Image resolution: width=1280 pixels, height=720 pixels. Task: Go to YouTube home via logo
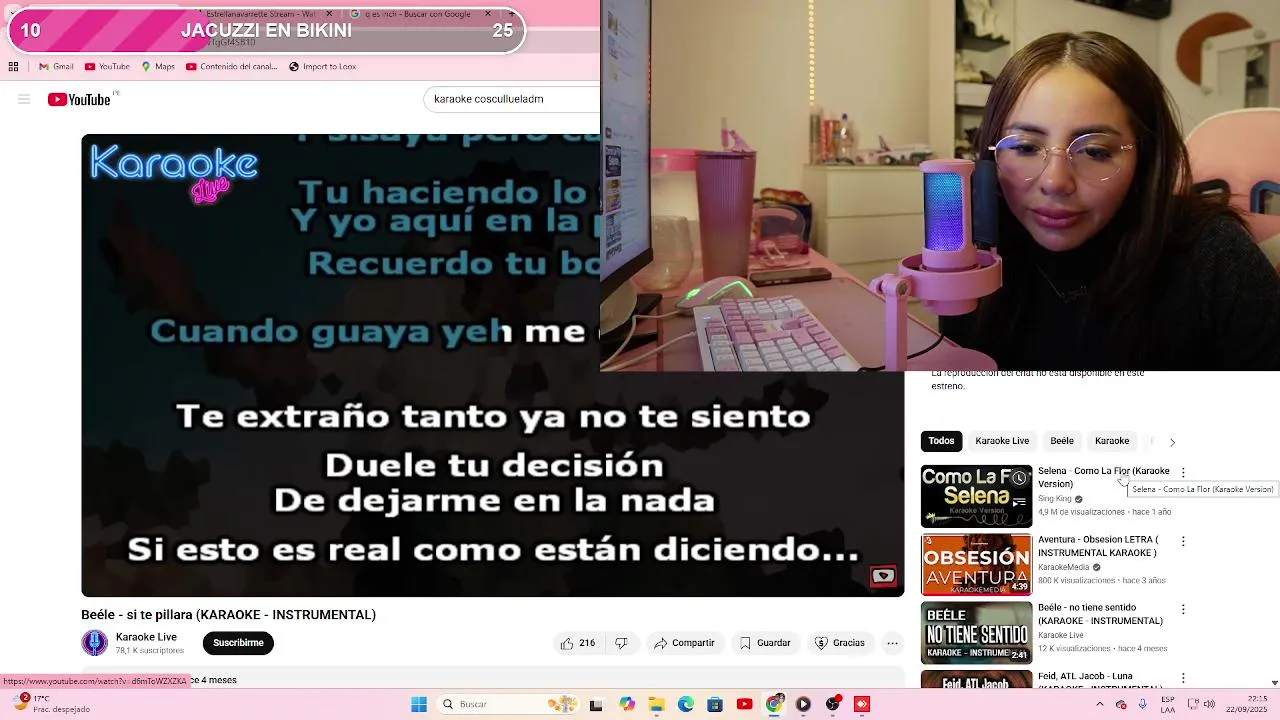[79, 99]
